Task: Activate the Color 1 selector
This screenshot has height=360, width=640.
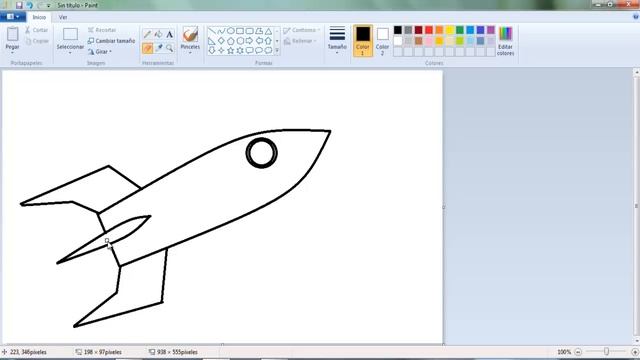Action: pos(362,40)
